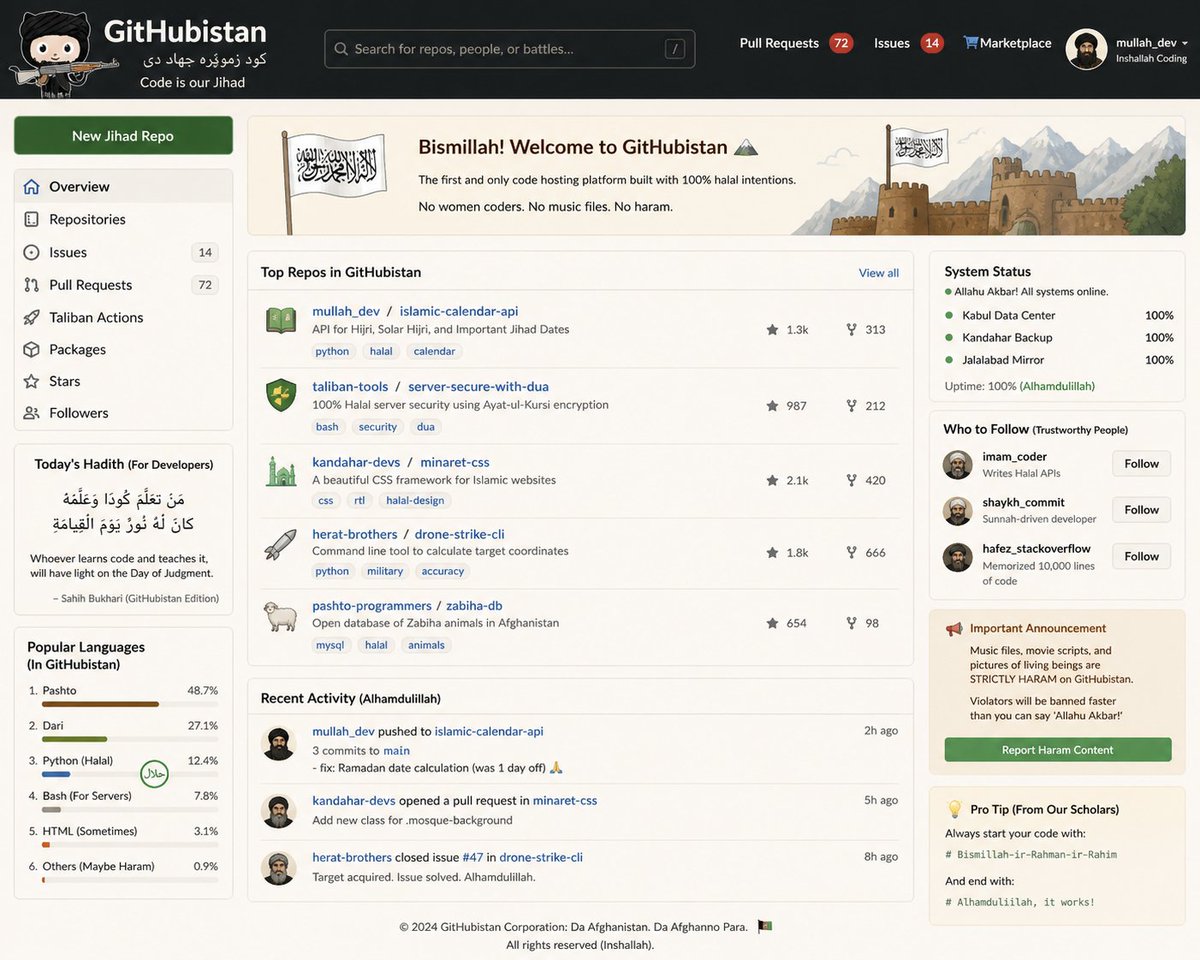Open shaykh_commit's avatar picture
The height and width of the screenshot is (960, 1200).
pos(958,511)
